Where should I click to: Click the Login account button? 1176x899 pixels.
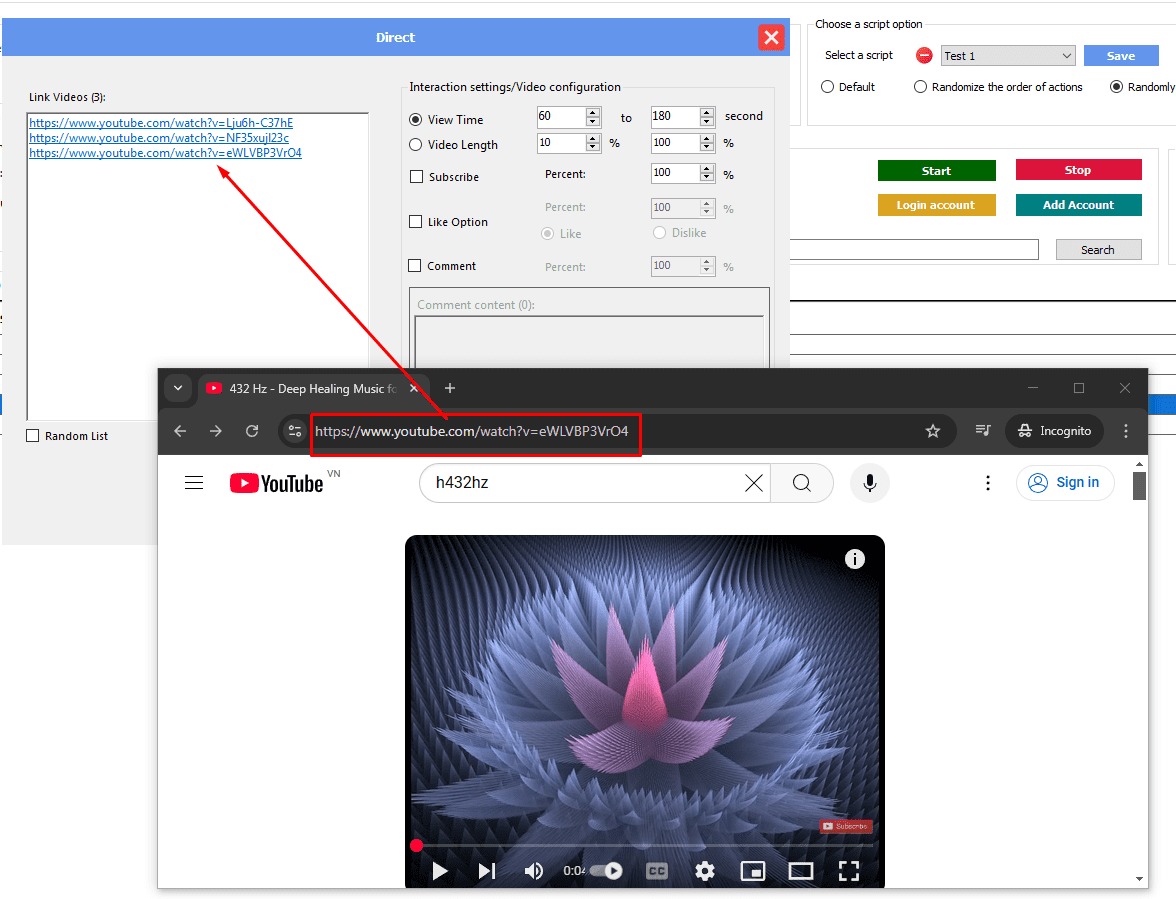click(937, 205)
